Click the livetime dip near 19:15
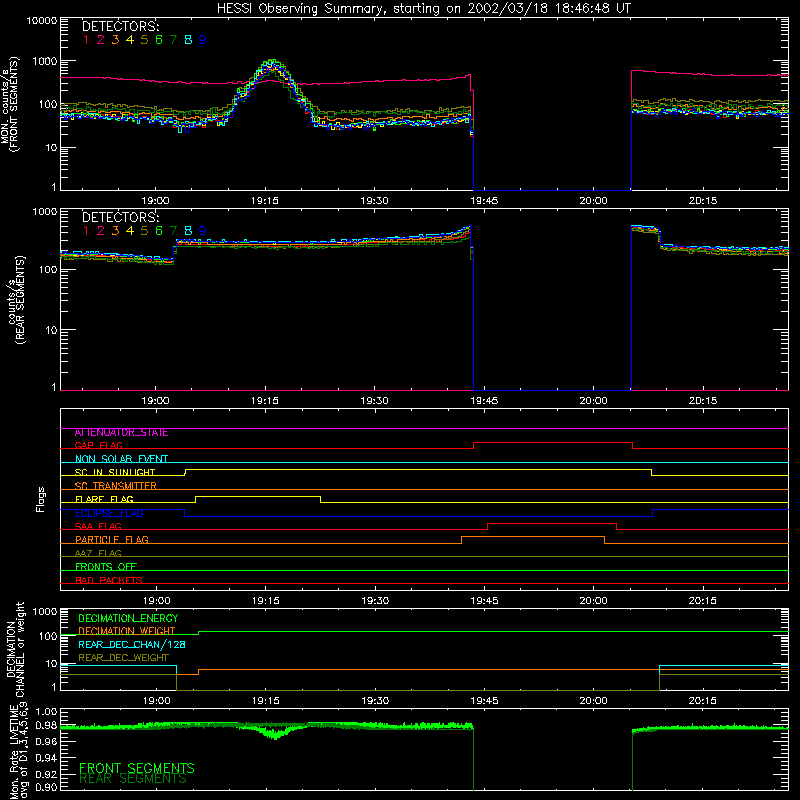This screenshot has height=800, width=800. pyautogui.click(x=275, y=734)
